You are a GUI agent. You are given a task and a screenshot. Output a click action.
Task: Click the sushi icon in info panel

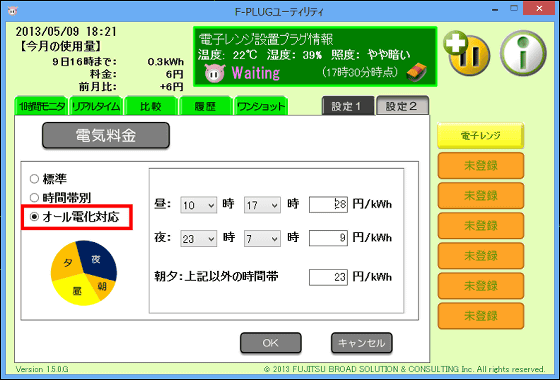pos(417,72)
